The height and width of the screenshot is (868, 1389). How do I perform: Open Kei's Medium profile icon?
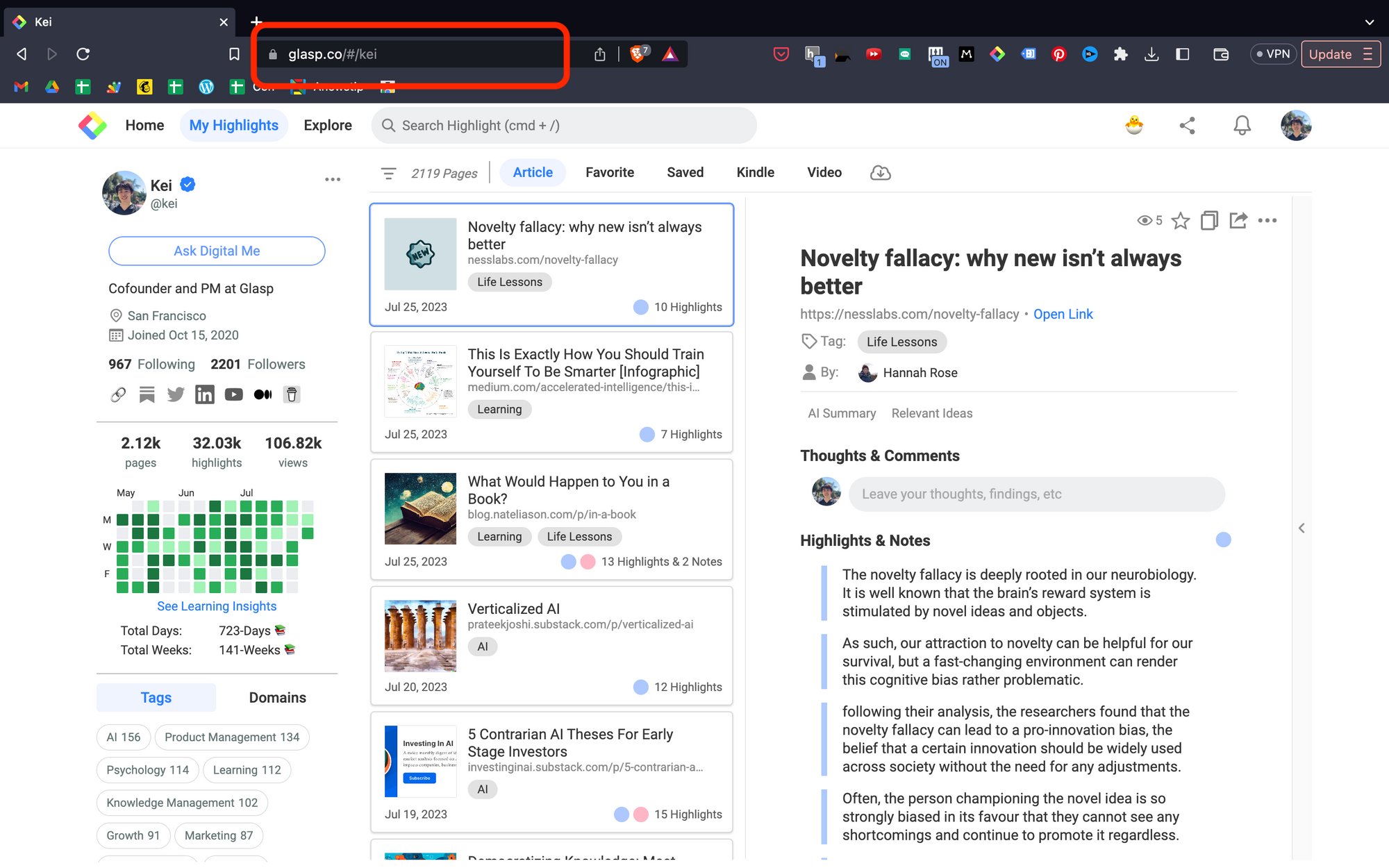tap(263, 394)
